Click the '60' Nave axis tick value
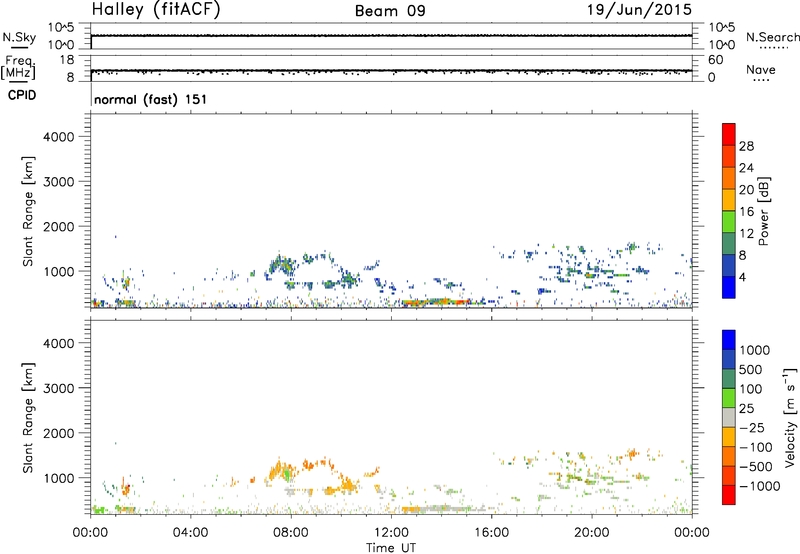This screenshot has width=800, height=554. click(715, 60)
